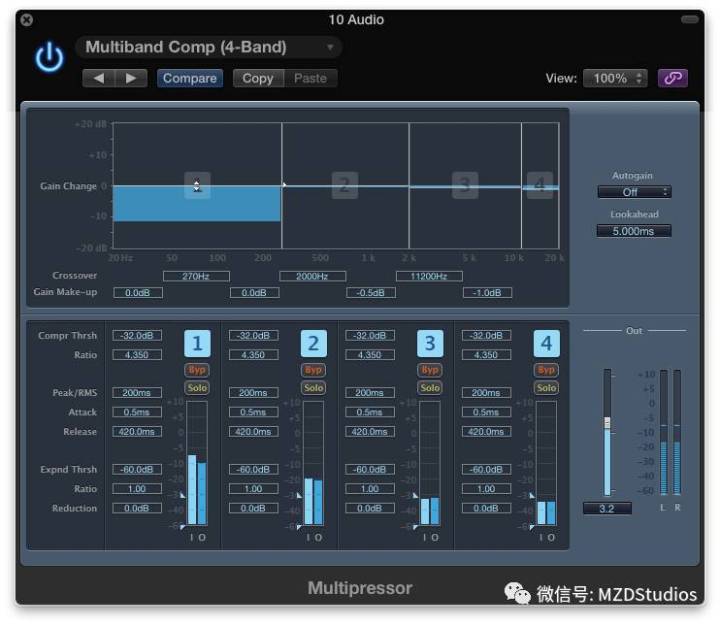Image resolution: width=720 pixels, height=626 pixels.
Task: Solo band 1
Action: 197,388
